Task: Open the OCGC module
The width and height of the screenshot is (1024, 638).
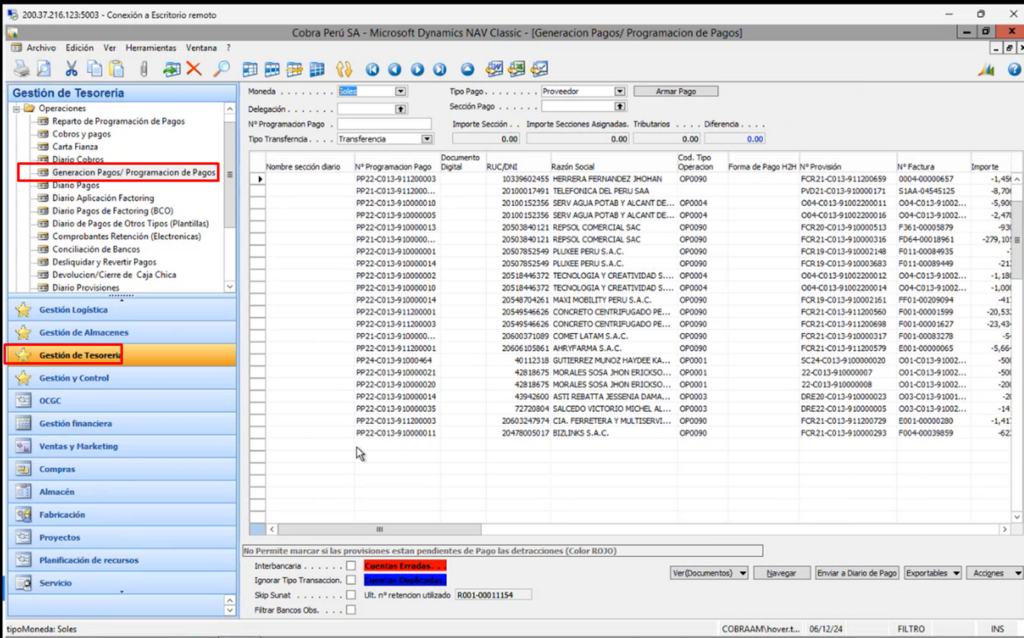Action: click(x=122, y=401)
